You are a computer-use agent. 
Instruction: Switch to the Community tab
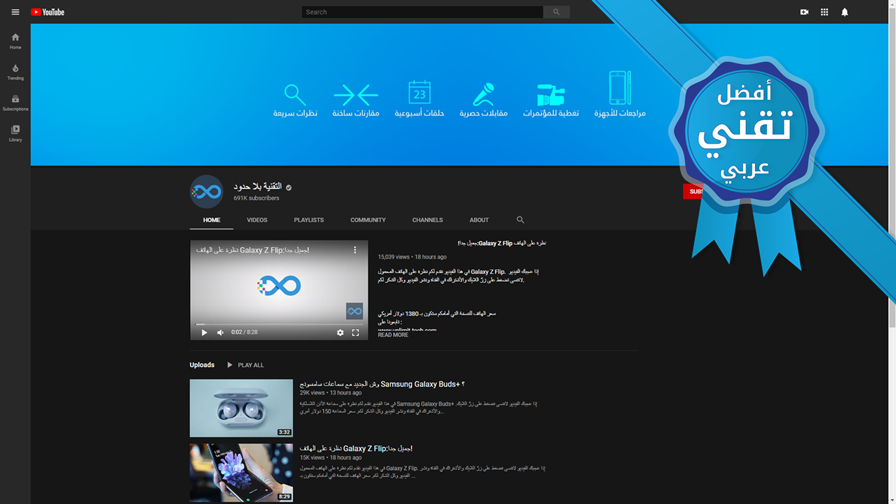click(368, 220)
